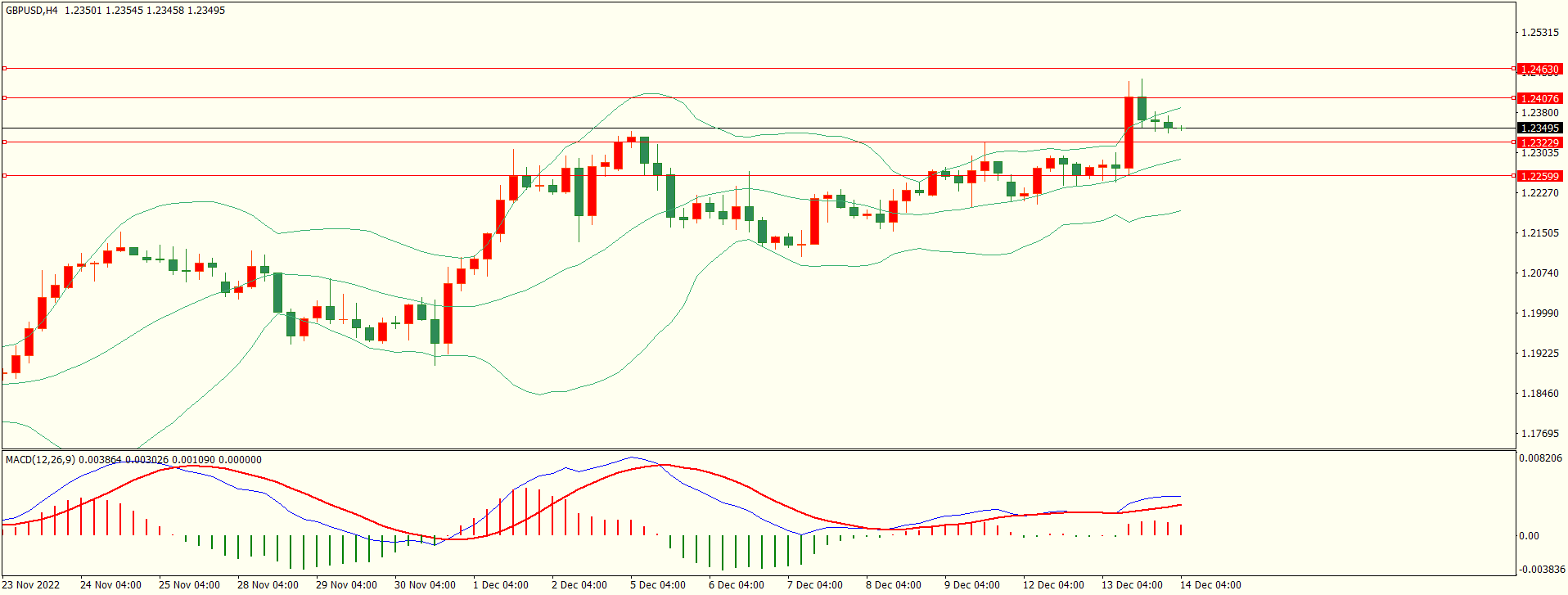This screenshot has width=1568, height=595.
Task: Click the -0.003836 MACD scale value
Action: click(x=1542, y=570)
